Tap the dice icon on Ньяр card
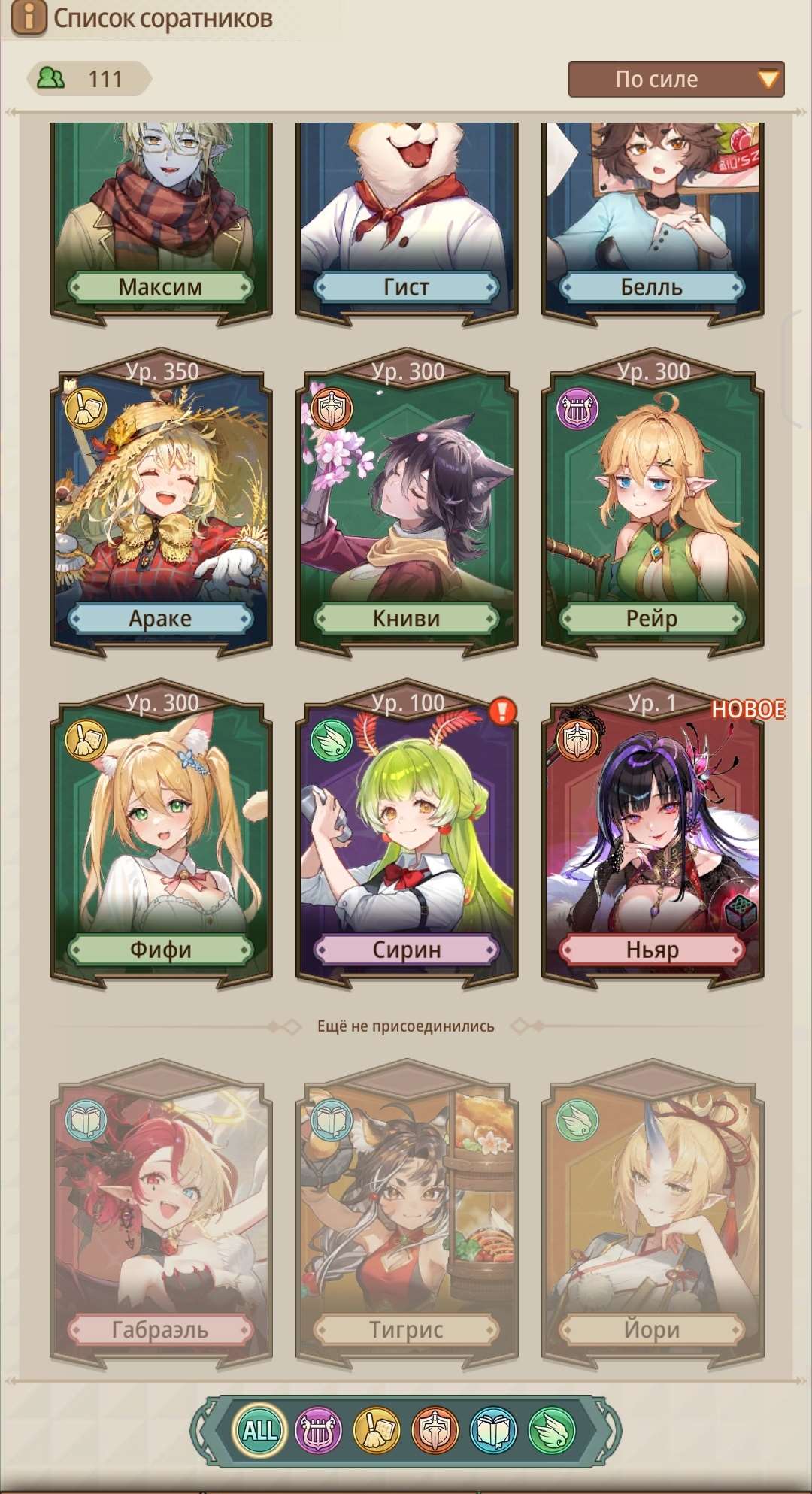 [x=739, y=913]
